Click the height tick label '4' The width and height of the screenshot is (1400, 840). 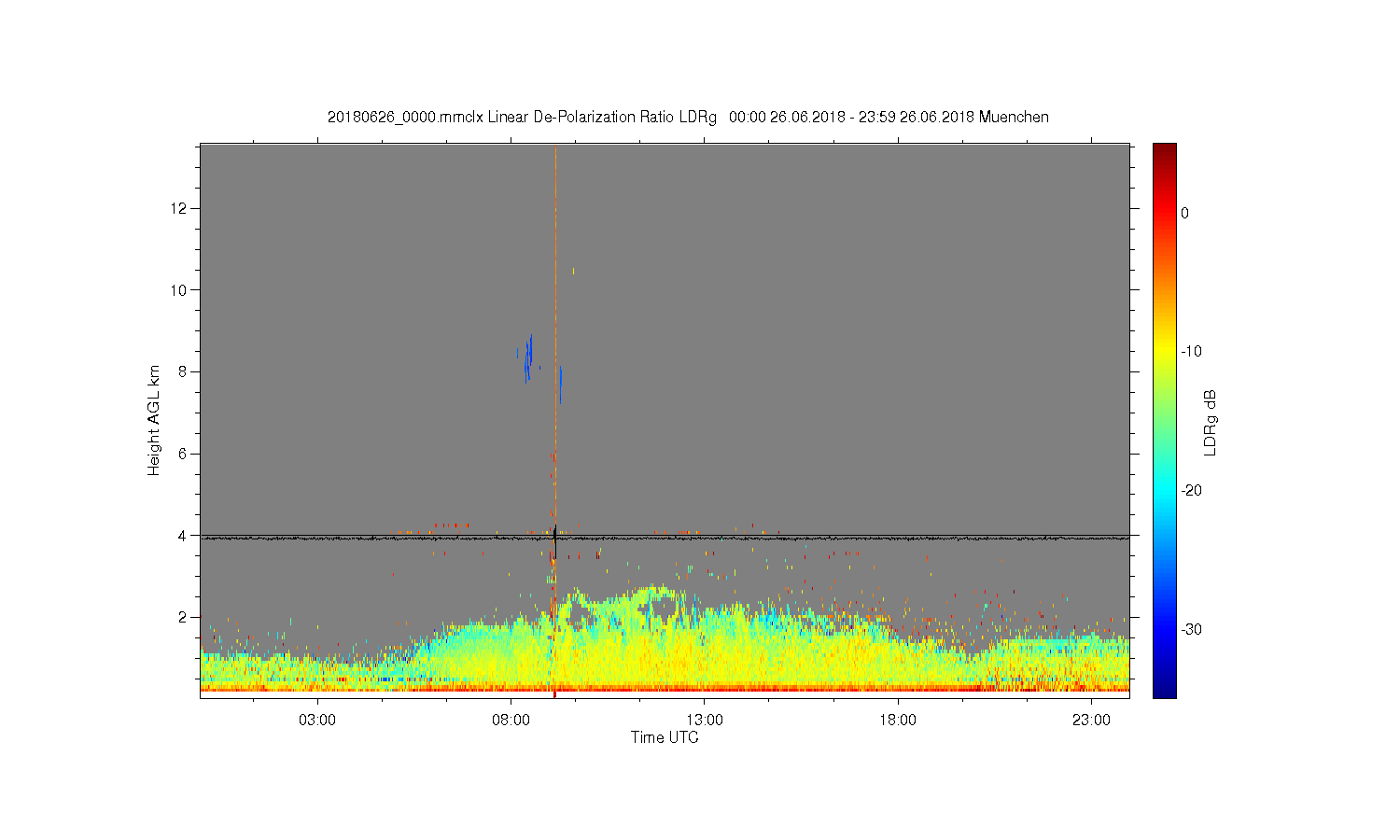(184, 536)
